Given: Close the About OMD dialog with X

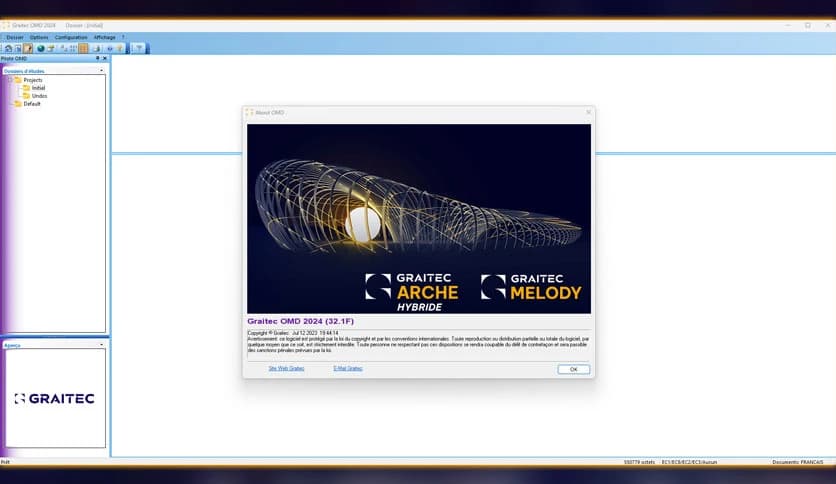Looking at the screenshot, I should coord(589,112).
